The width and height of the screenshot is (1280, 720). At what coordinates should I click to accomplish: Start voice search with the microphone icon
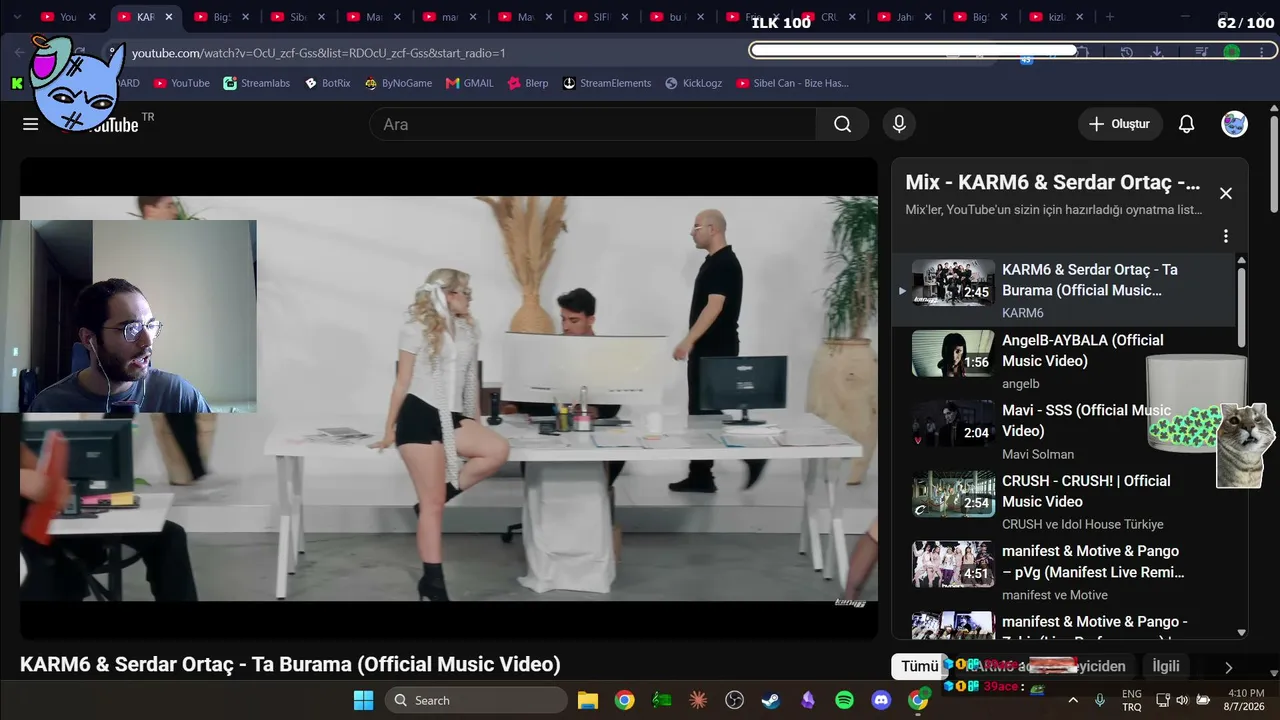[x=899, y=124]
